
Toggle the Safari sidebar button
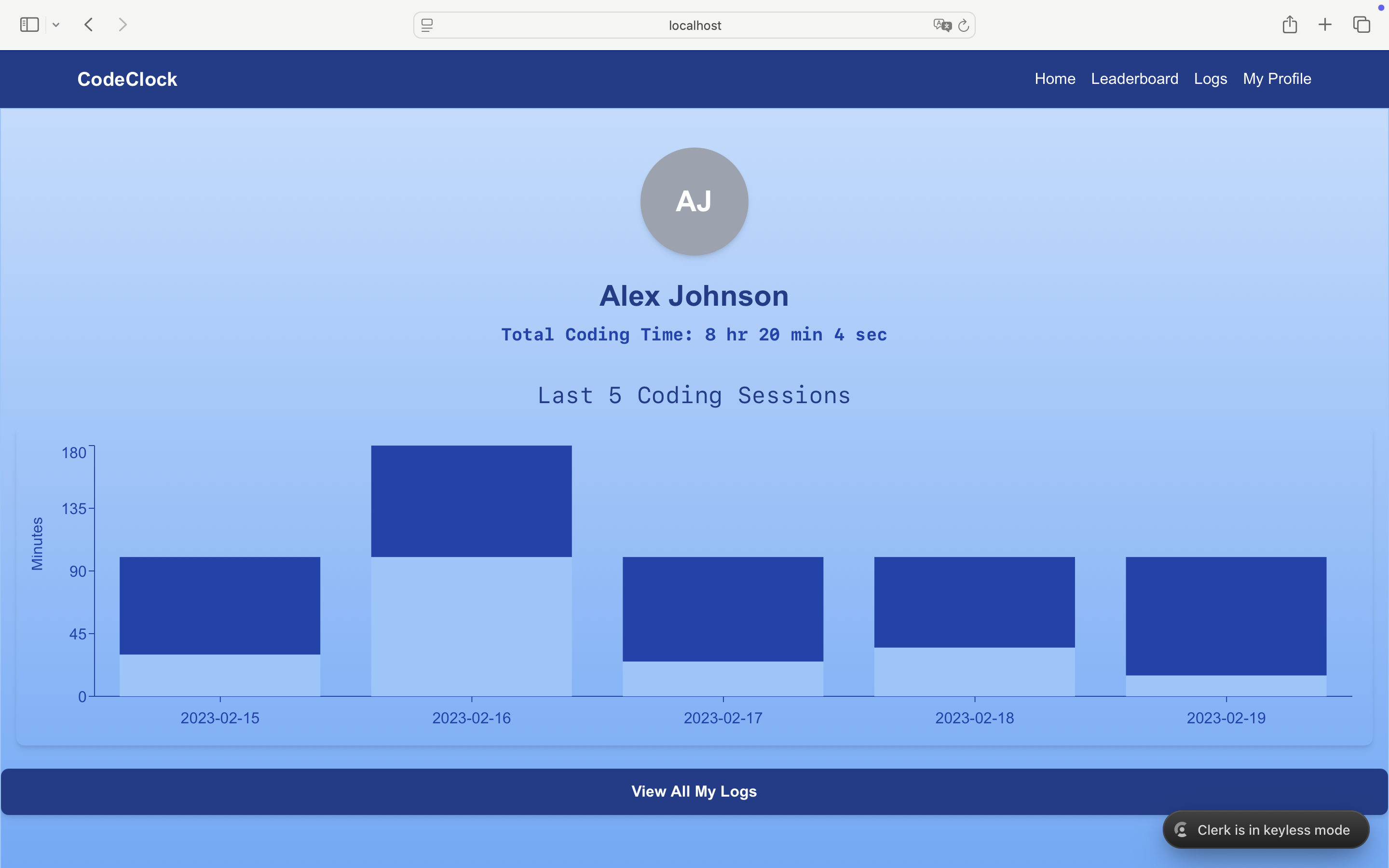pyautogui.click(x=29, y=25)
